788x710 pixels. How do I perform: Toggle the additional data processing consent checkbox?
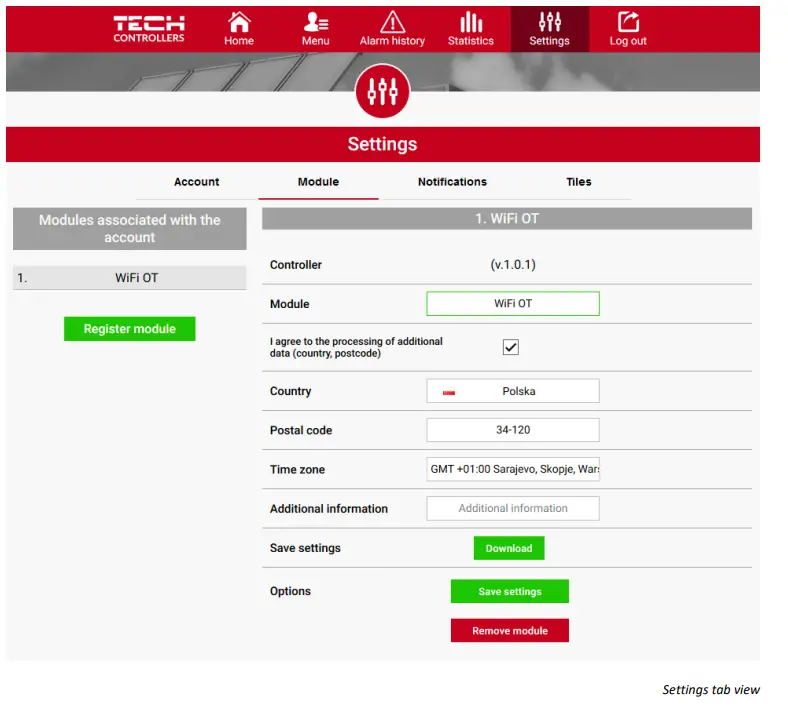click(x=511, y=347)
